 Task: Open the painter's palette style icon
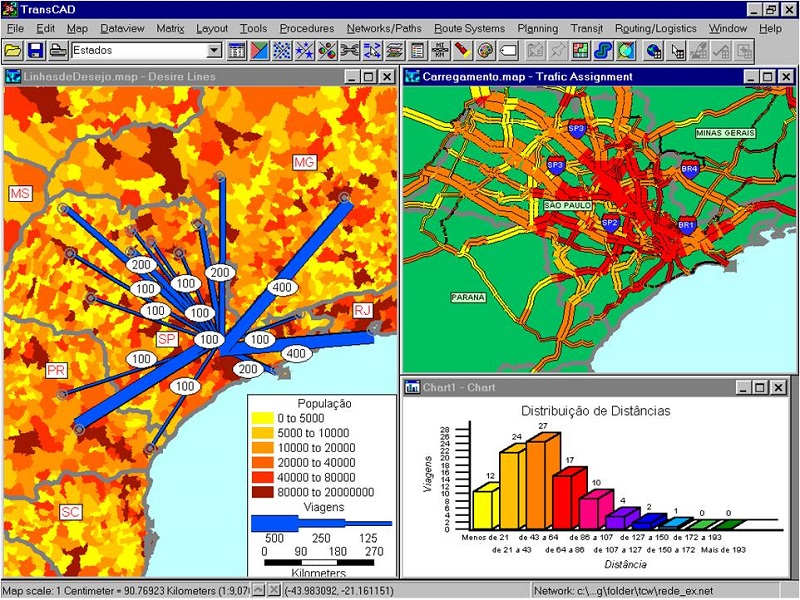pyautogui.click(x=485, y=51)
